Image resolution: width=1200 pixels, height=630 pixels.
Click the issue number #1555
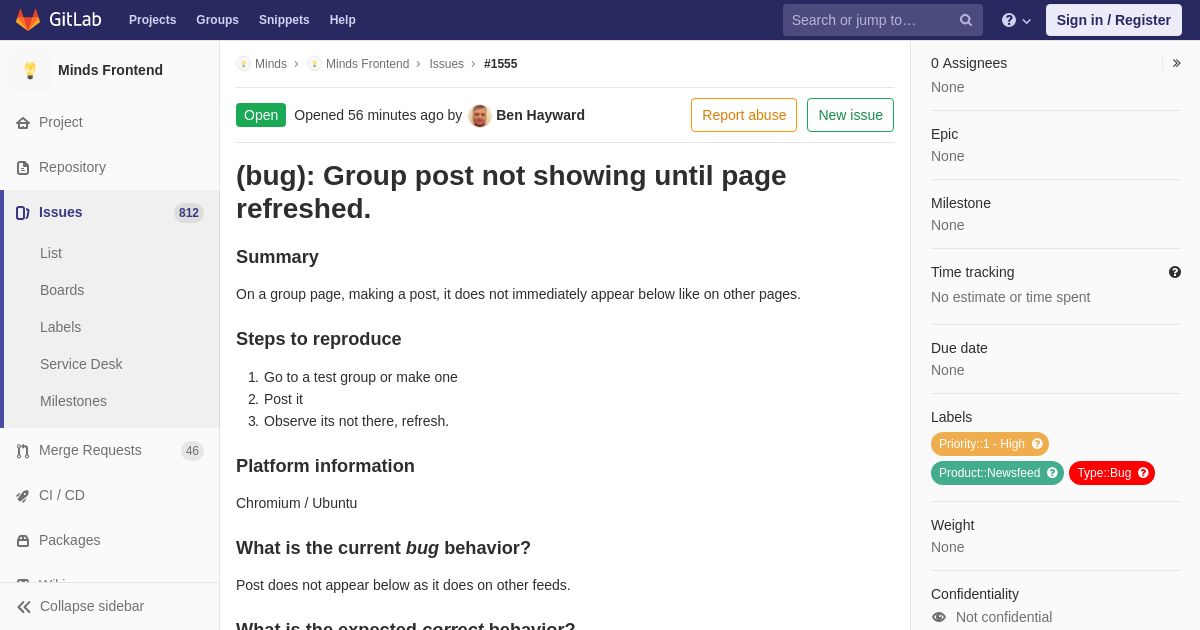(x=501, y=64)
